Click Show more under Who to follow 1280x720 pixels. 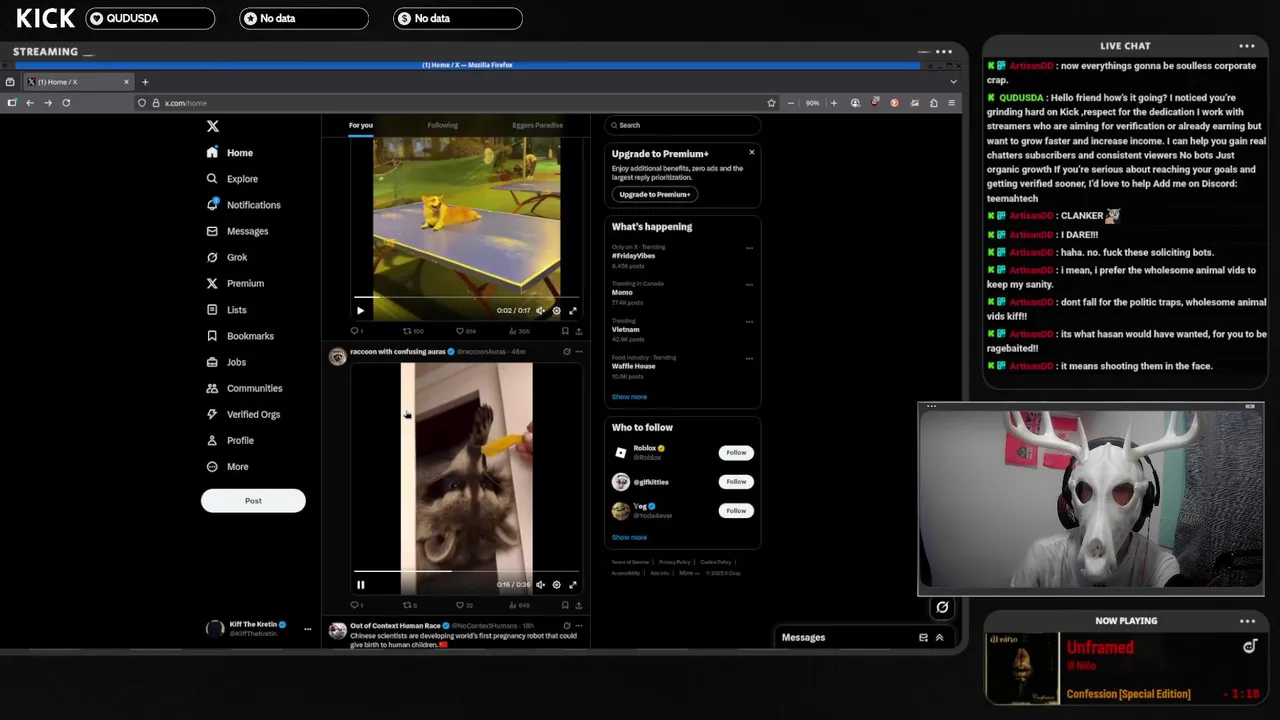pos(629,538)
